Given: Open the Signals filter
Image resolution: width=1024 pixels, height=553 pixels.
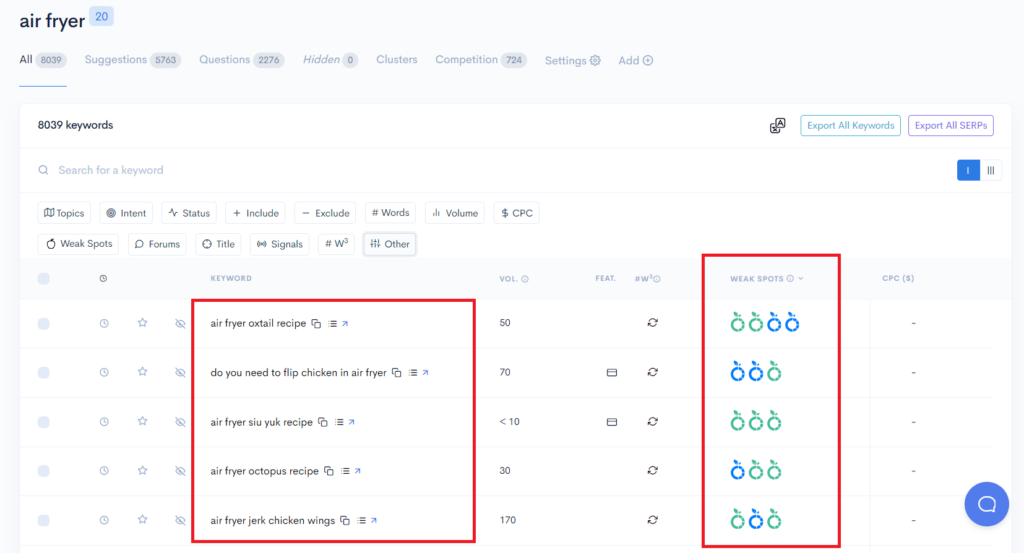Looking at the screenshot, I should pos(280,244).
